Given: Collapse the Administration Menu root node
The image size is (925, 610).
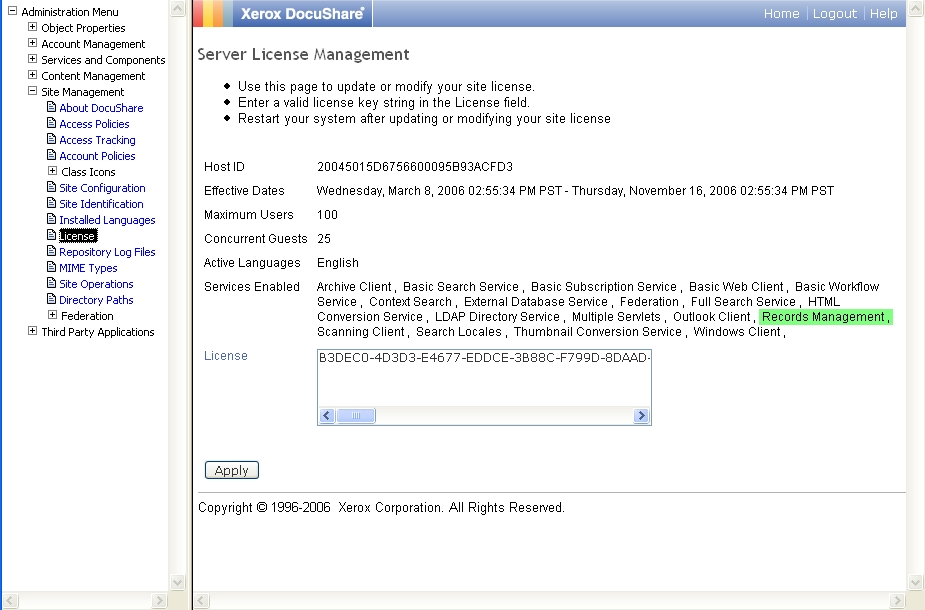Looking at the screenshot, I should tap(12, 11).
